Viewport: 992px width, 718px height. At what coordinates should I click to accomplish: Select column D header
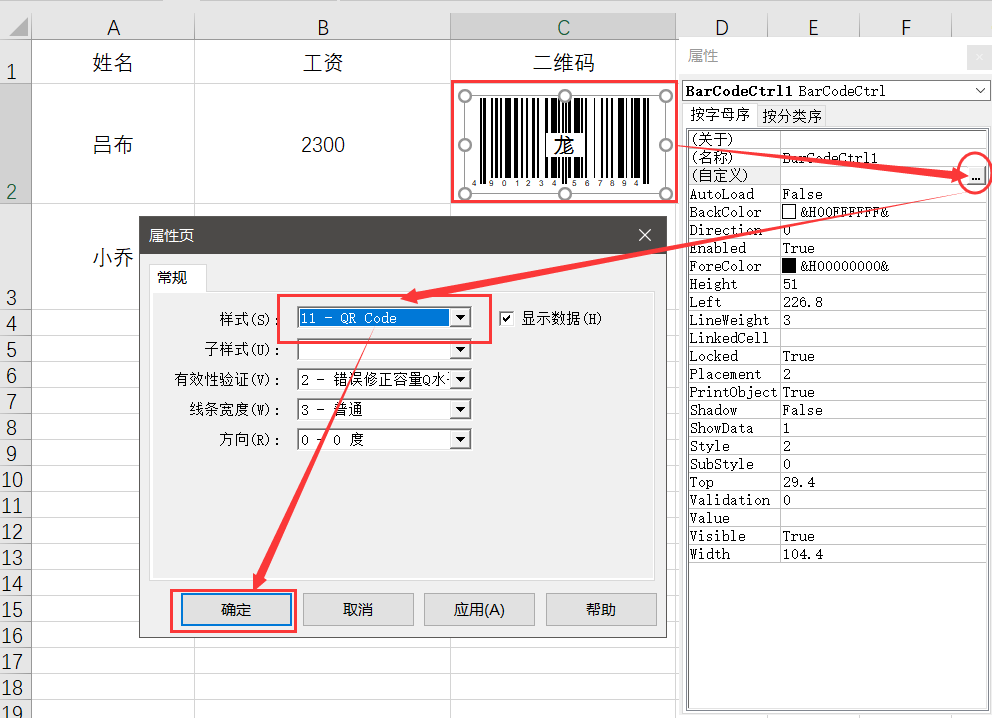click(x=722, y=27)
